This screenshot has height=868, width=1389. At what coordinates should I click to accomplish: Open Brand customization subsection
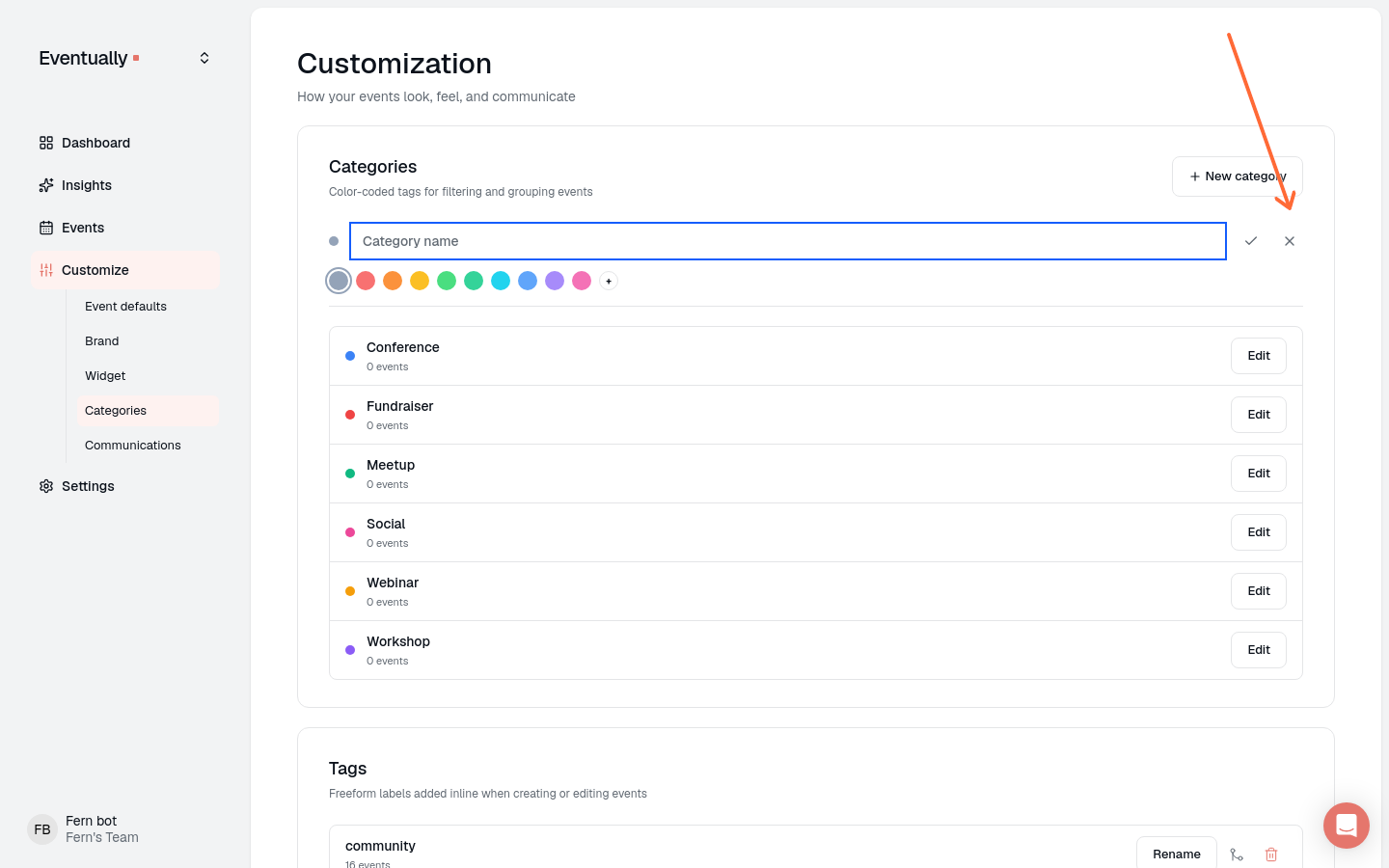pos(148,341)
